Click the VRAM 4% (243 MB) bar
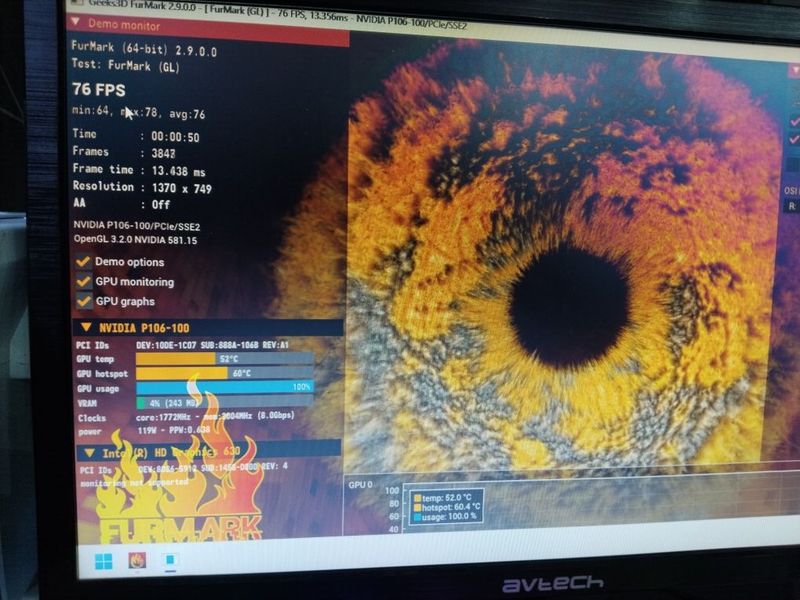The width and height of the screenshot is (800, 600). [x=224, y=403]
